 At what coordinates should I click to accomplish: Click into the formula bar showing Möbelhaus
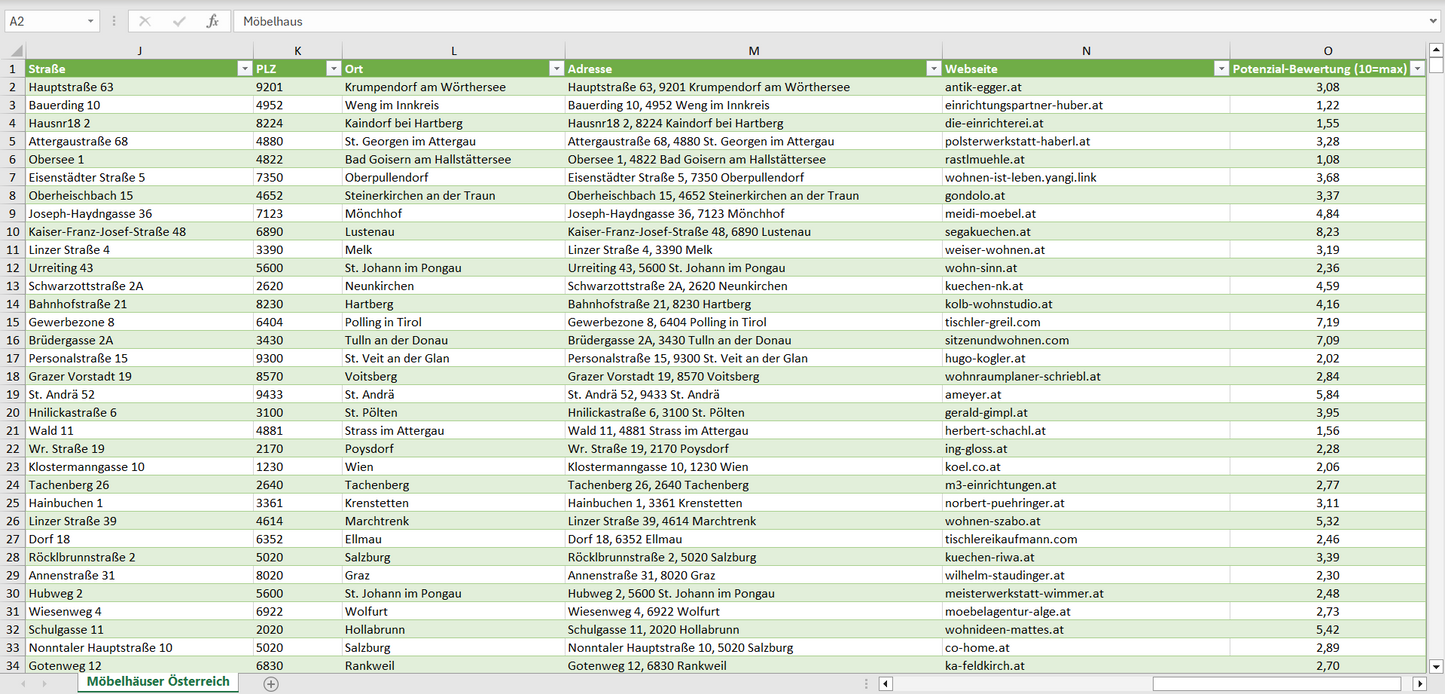830,21
